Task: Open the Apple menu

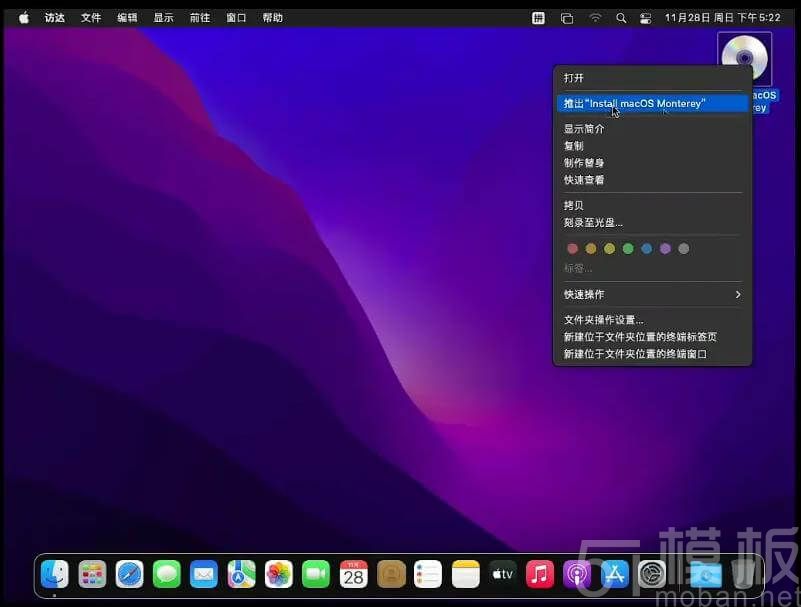Action: pyautogui.click(x=22, y=17)
